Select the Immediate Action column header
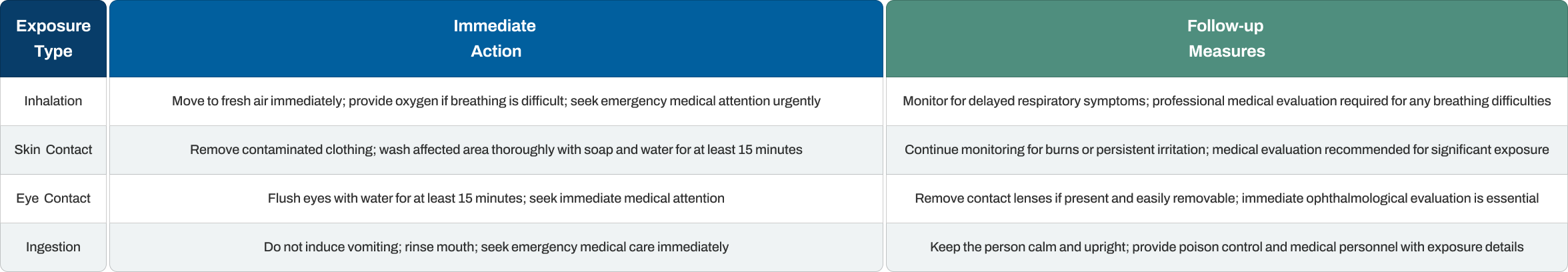Viewport: 1568px width, 272px height. coord(496,39)
